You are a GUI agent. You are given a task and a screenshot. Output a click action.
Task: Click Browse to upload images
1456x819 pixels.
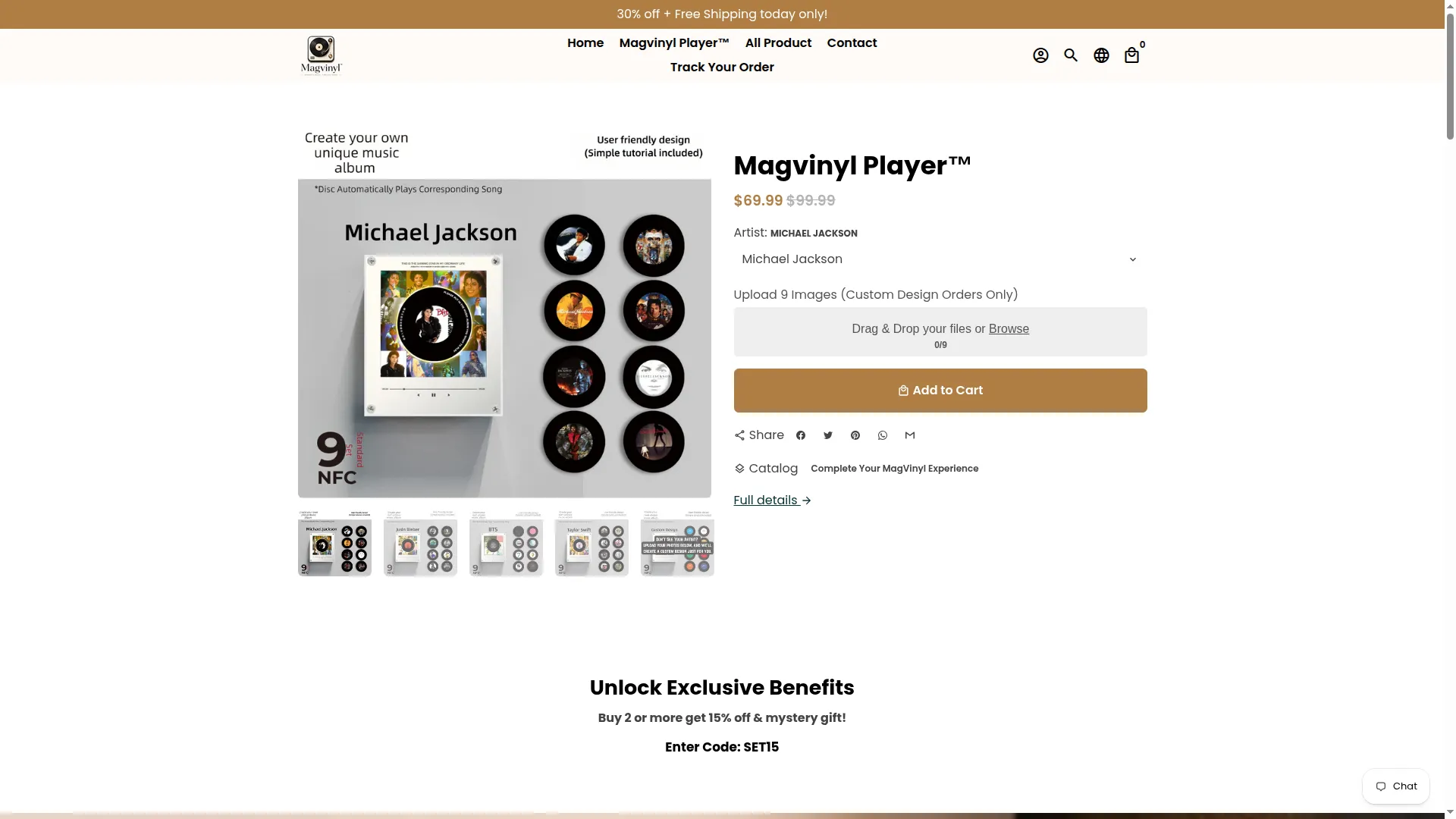[x=1009, y=328]
